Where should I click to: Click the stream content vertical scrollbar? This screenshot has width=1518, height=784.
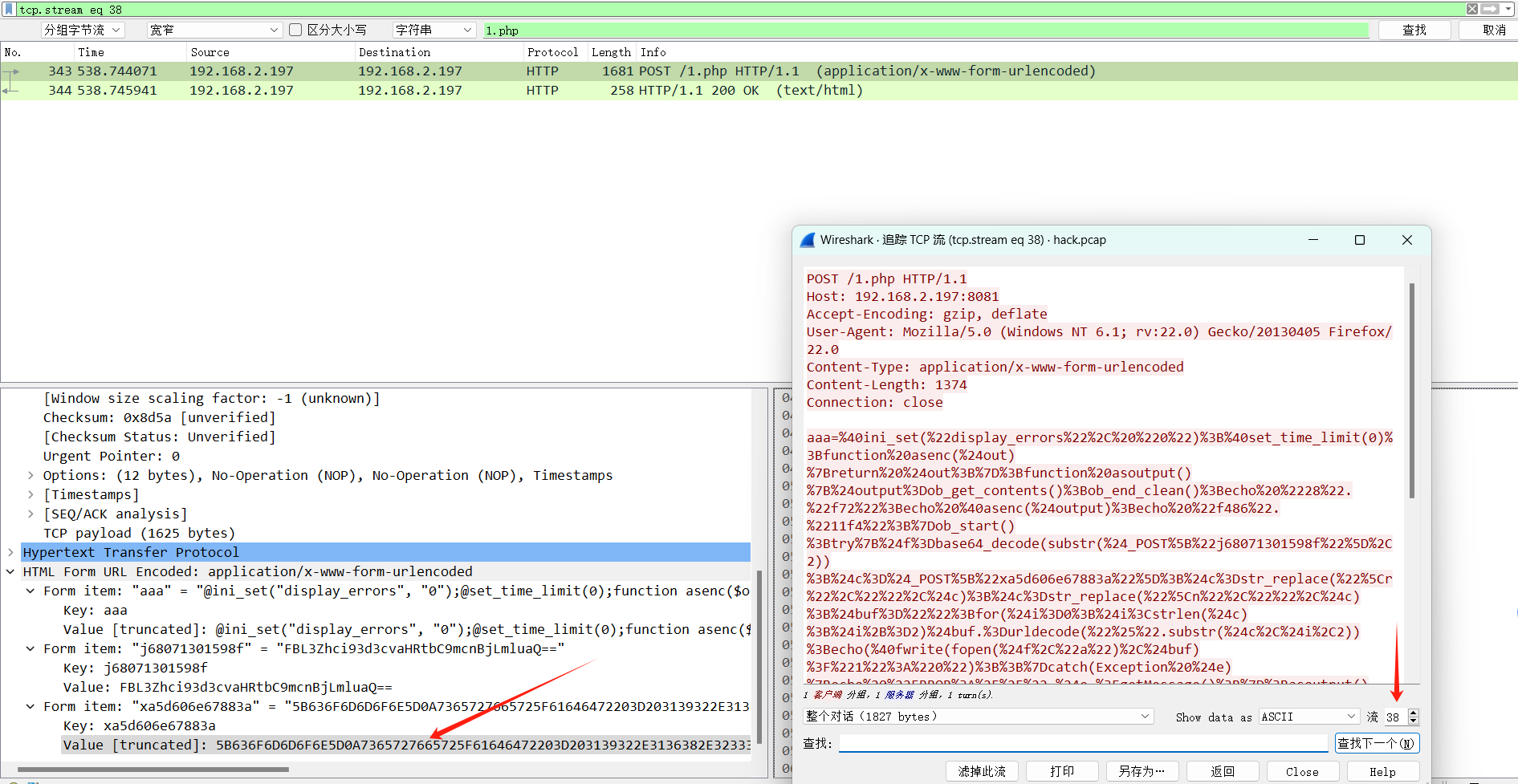click(1412, 391)
